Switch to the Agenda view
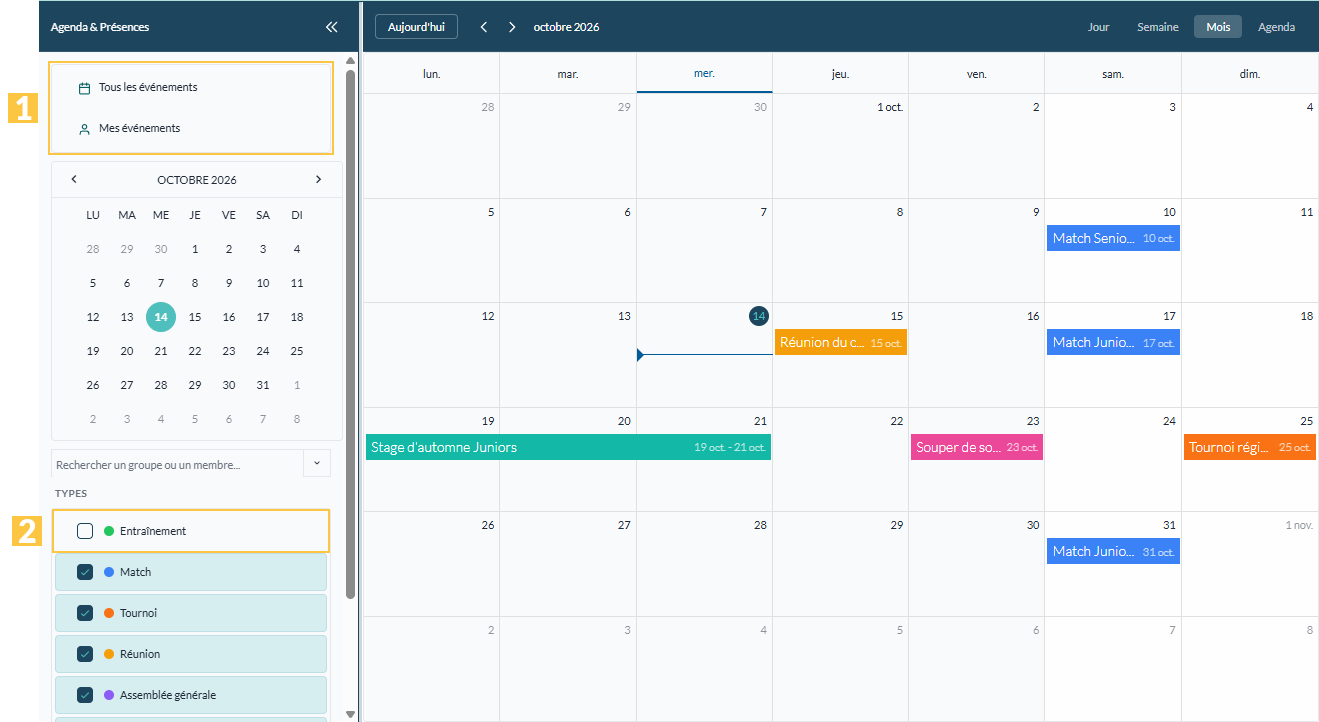Screen dimensions: 1319x722 pyautogui.click(x=1277, y=27)
